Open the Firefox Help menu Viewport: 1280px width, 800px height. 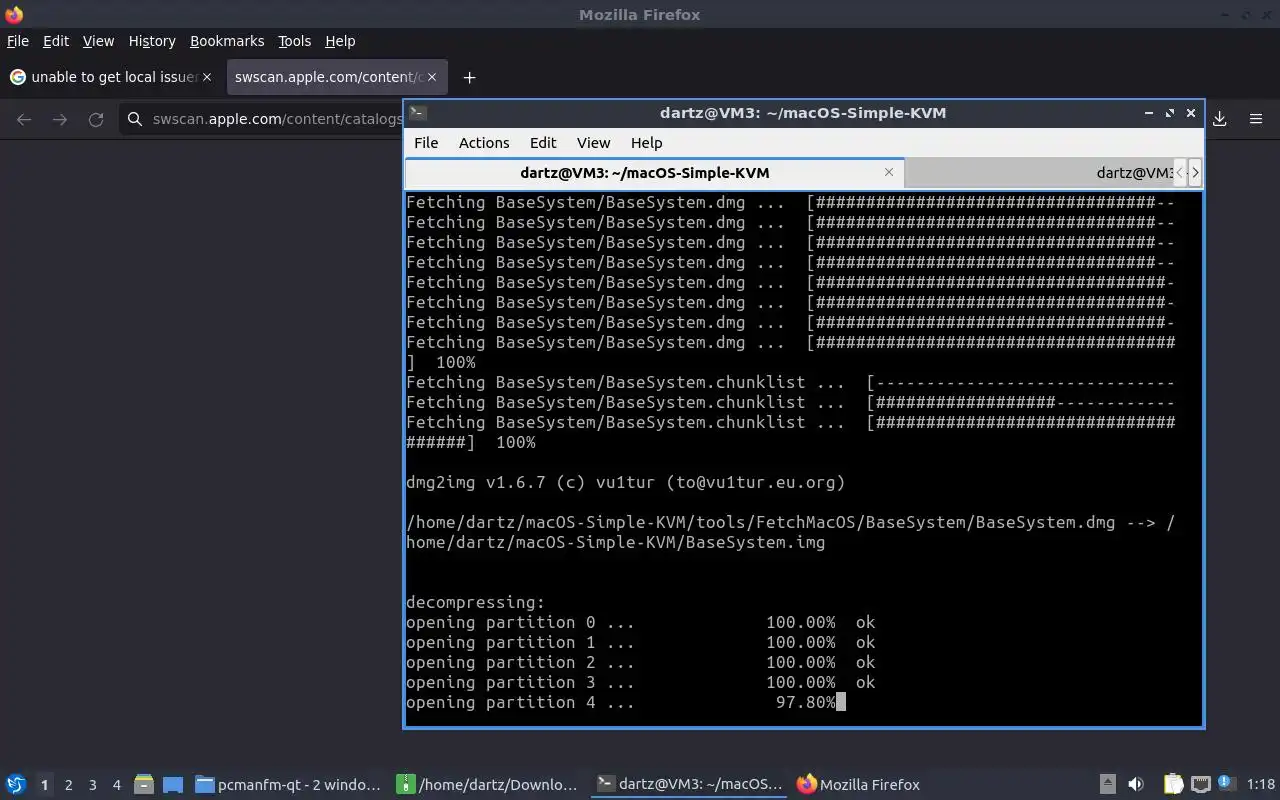[x=340, y=41]
